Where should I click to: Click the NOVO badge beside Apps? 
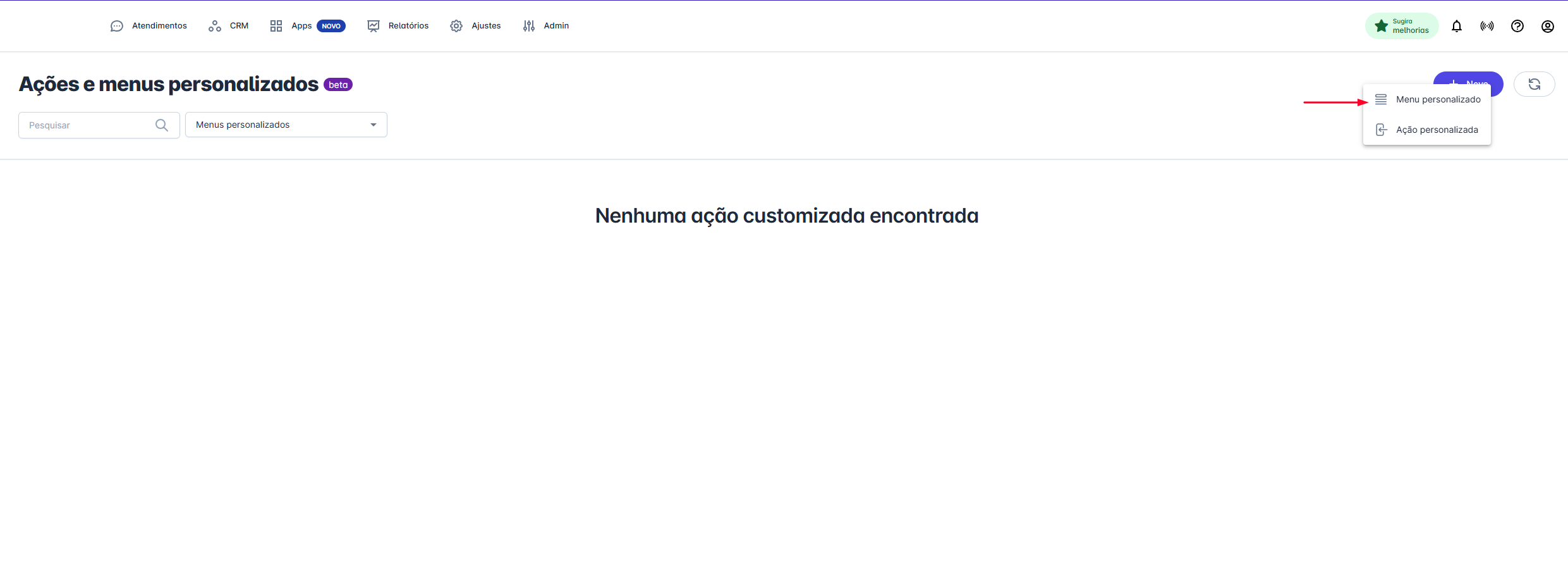click(331, 26)
